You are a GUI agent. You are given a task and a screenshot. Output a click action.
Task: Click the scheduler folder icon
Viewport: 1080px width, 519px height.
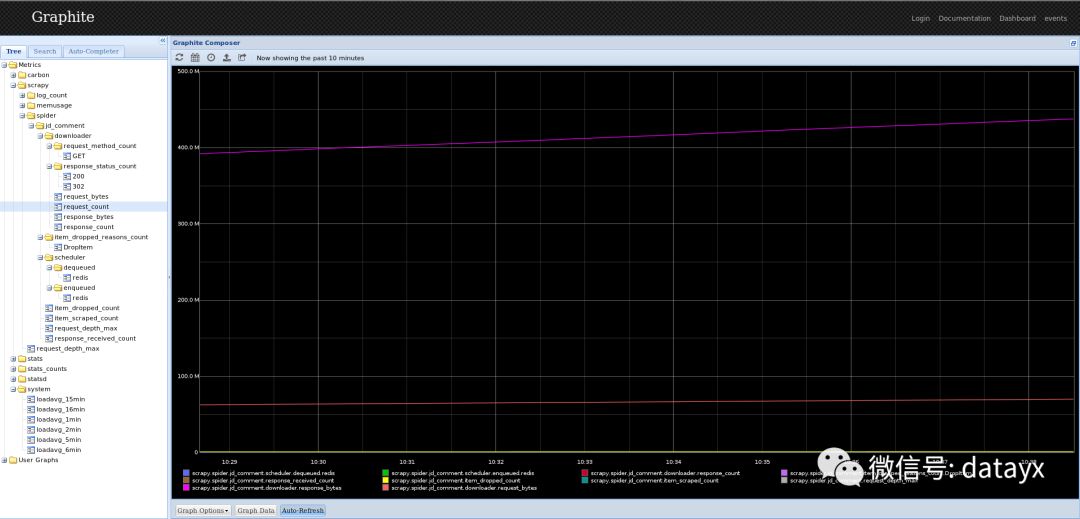click(49, 257)
